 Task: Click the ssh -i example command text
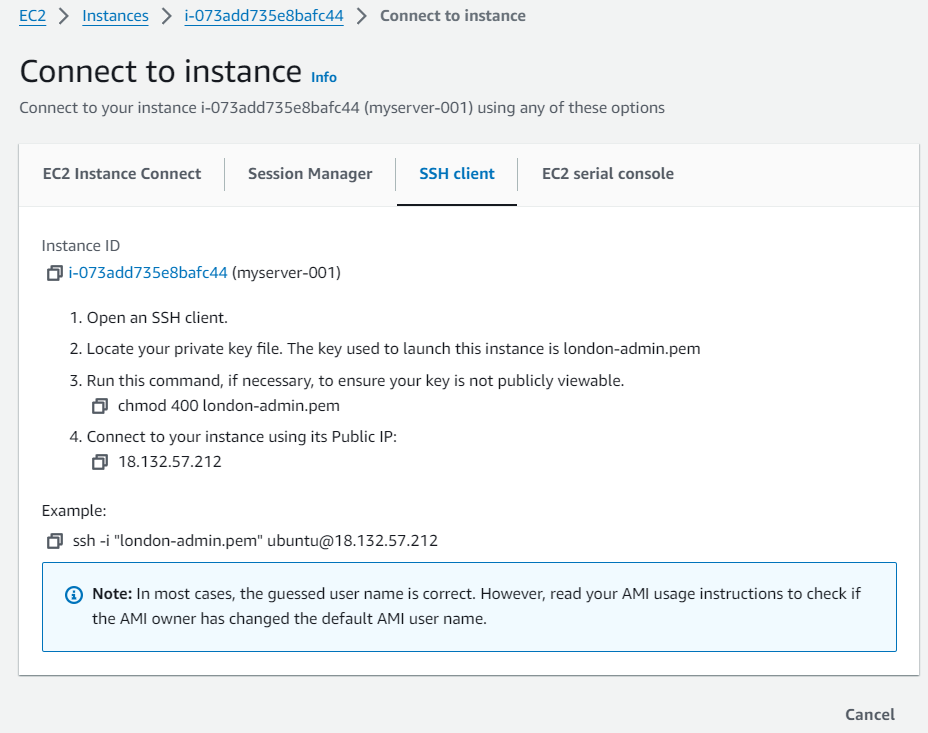255,541
